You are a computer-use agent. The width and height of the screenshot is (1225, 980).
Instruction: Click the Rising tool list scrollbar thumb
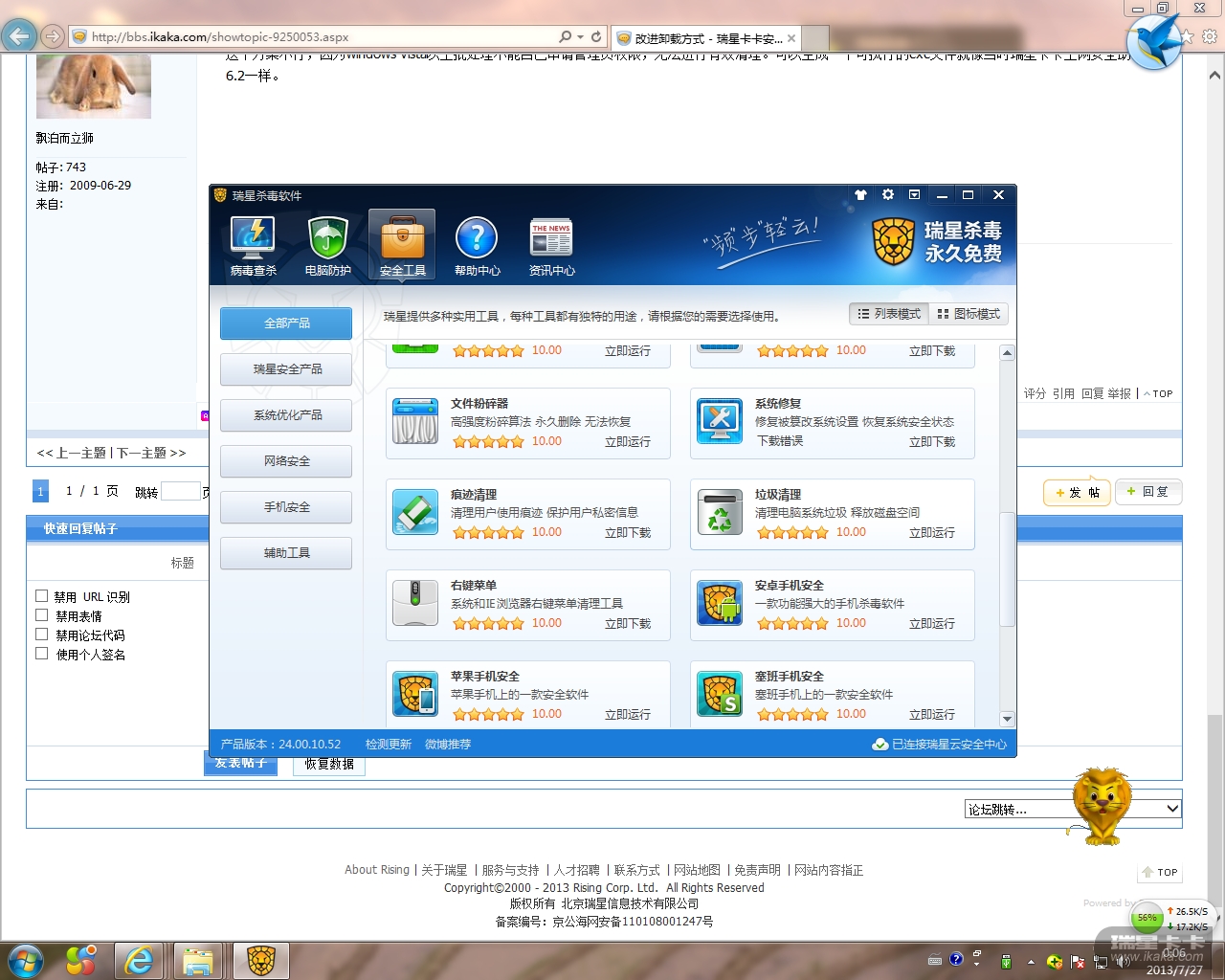tap(1007, 570)
